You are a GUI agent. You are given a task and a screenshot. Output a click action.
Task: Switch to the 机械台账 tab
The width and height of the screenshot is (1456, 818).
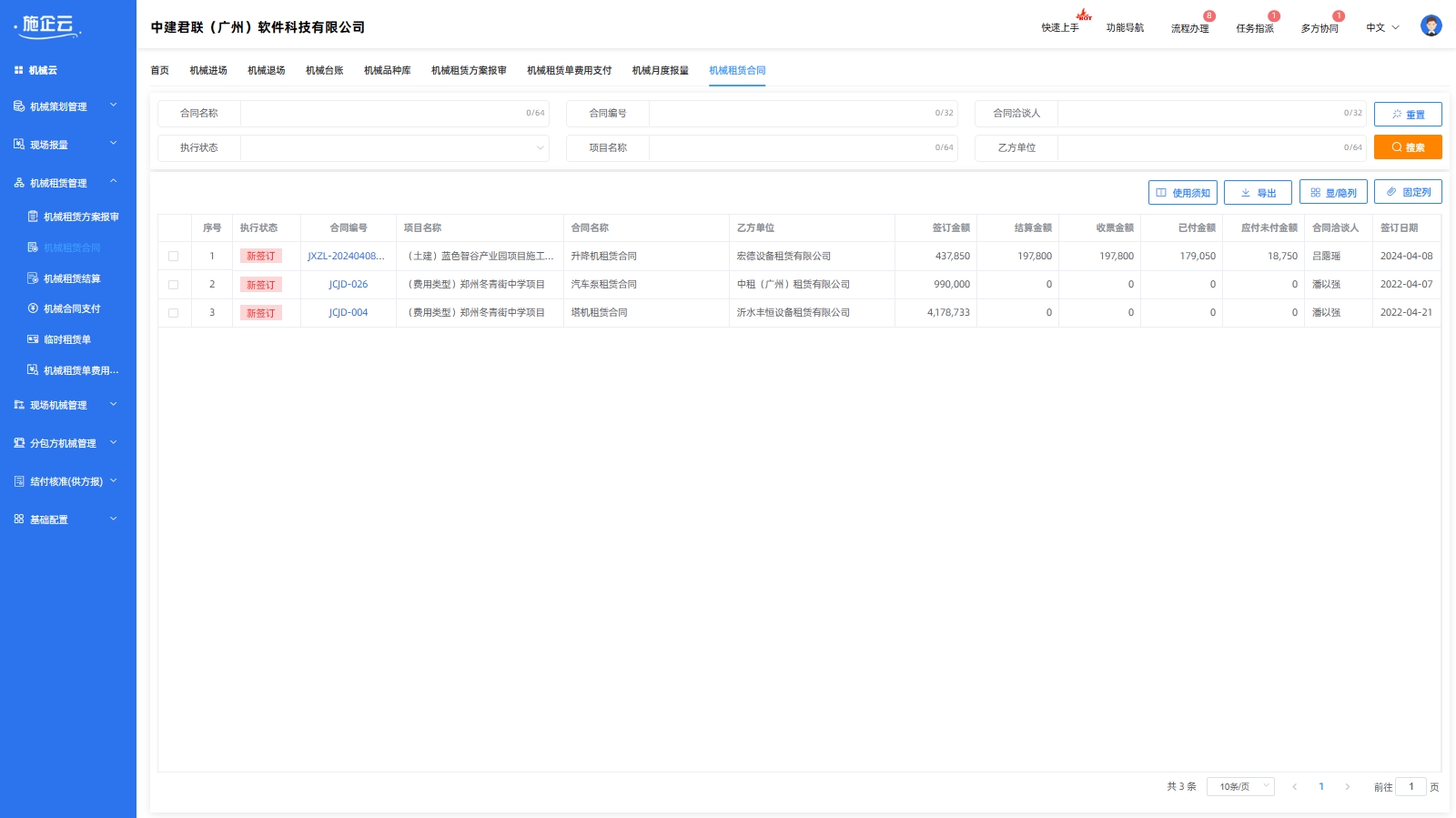pos(324,71)
